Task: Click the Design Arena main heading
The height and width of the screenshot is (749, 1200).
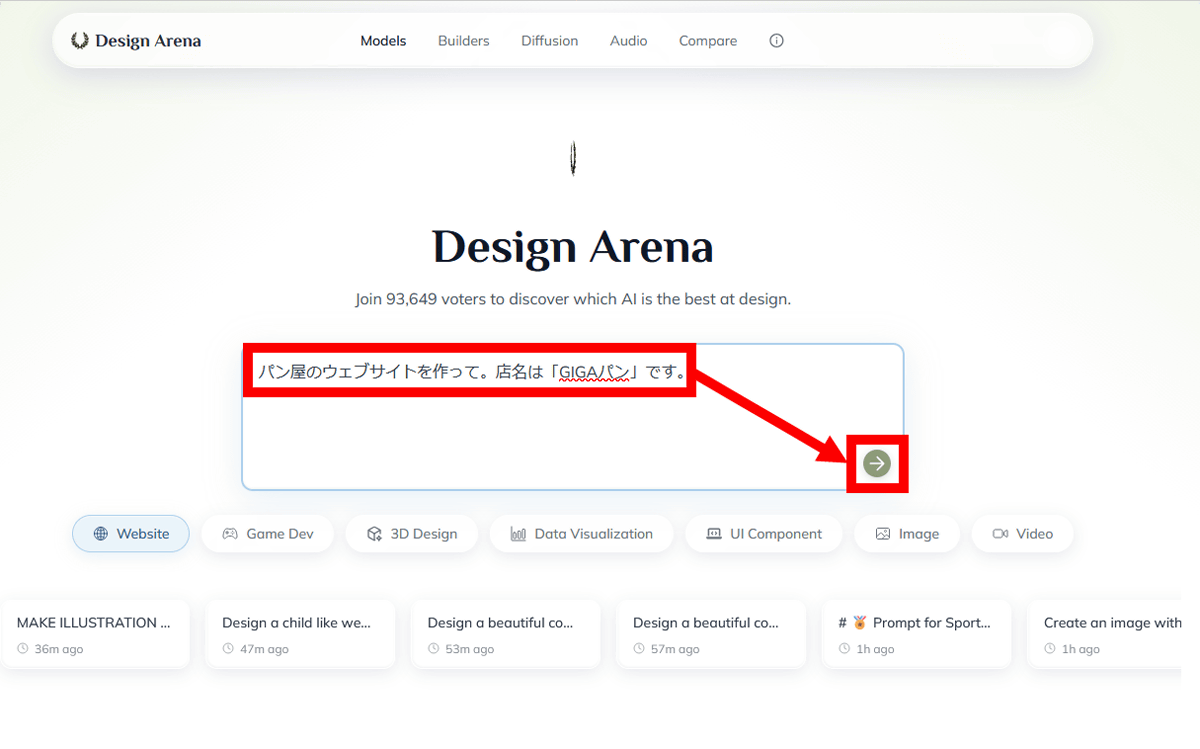Action: click(x=573, y=247)
